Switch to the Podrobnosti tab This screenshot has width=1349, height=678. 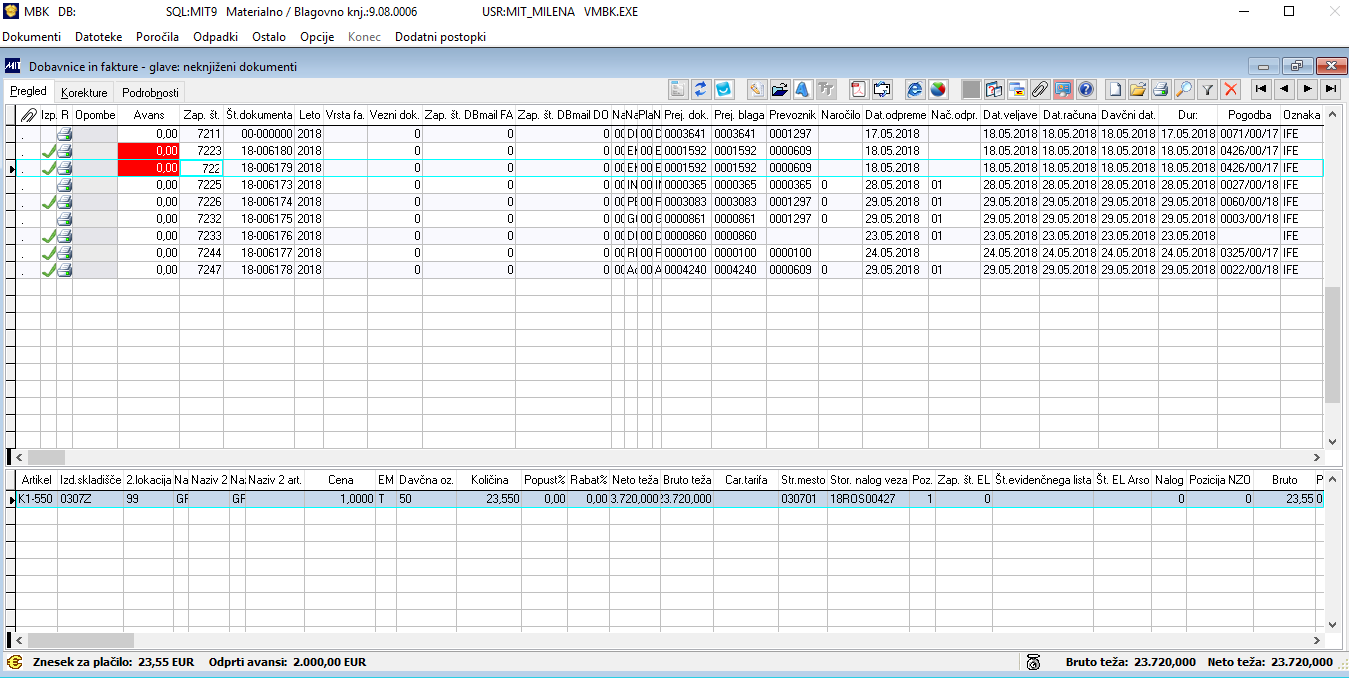150,92
